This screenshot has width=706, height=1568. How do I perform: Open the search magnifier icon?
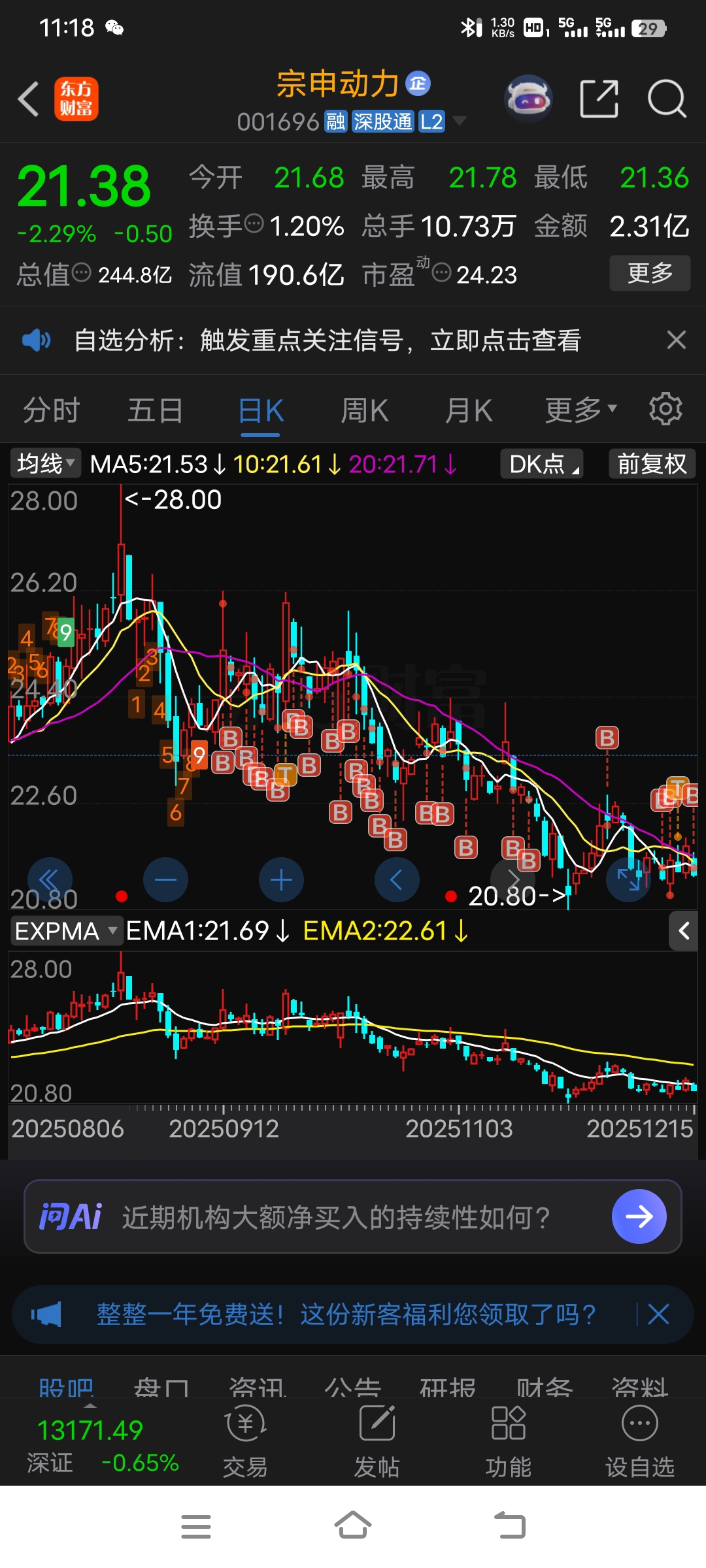pyautogui.click(x=667, y=99)
